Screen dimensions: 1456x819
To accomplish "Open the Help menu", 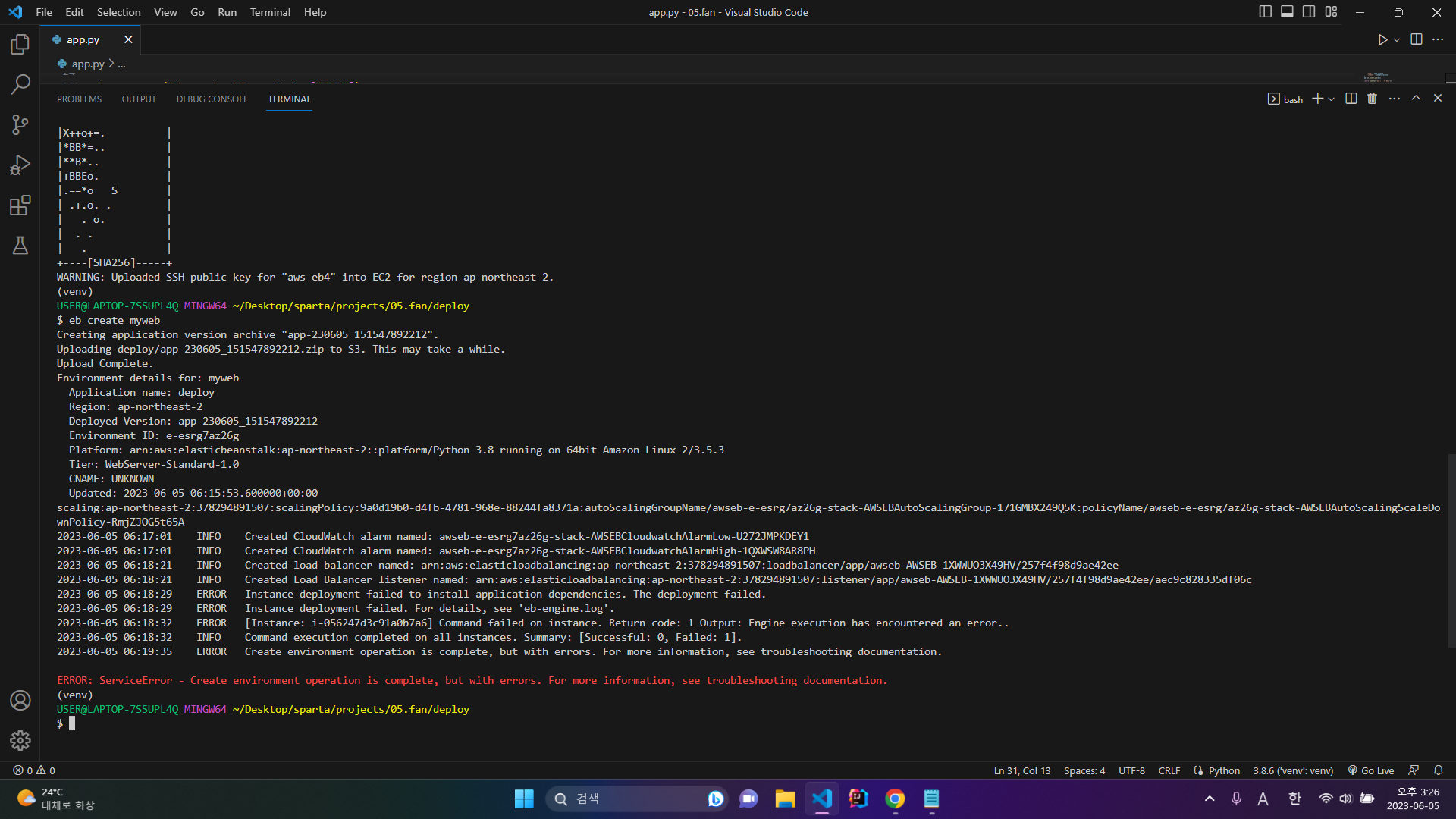I will point(315,12).
